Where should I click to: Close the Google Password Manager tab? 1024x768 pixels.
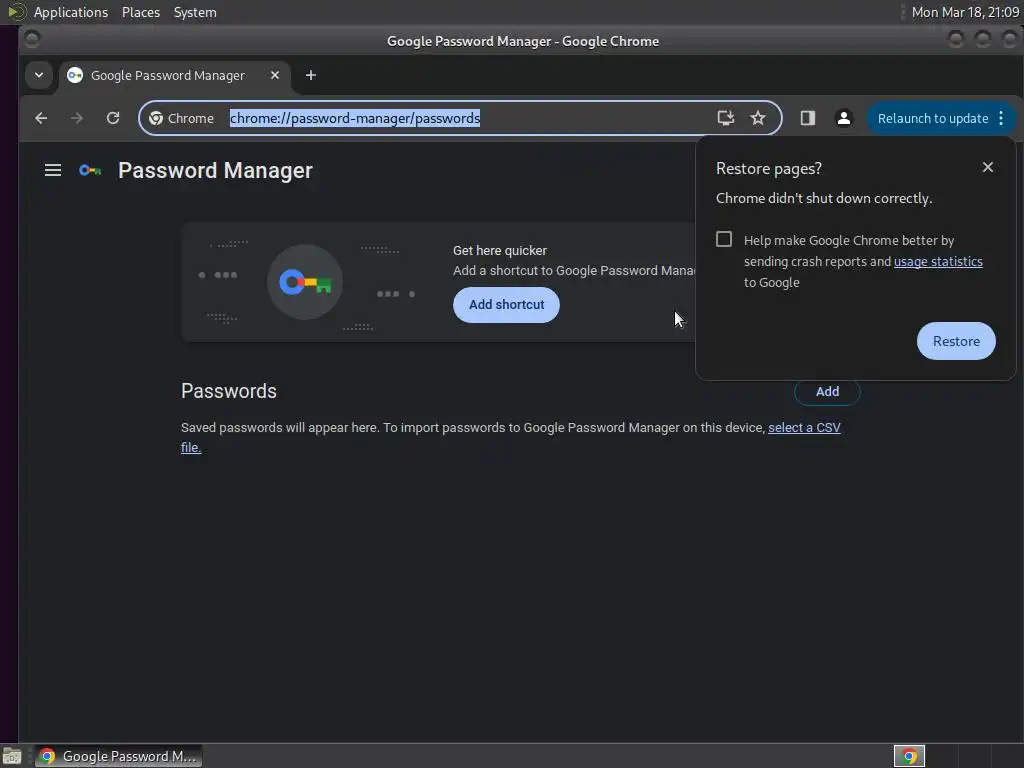coord(275,75)
